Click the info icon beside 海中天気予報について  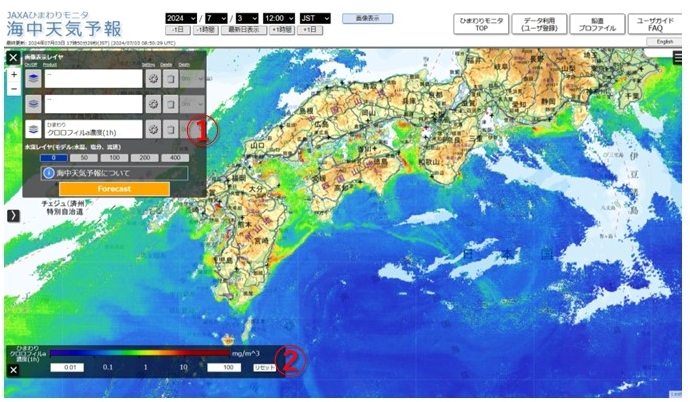point(48,173)
